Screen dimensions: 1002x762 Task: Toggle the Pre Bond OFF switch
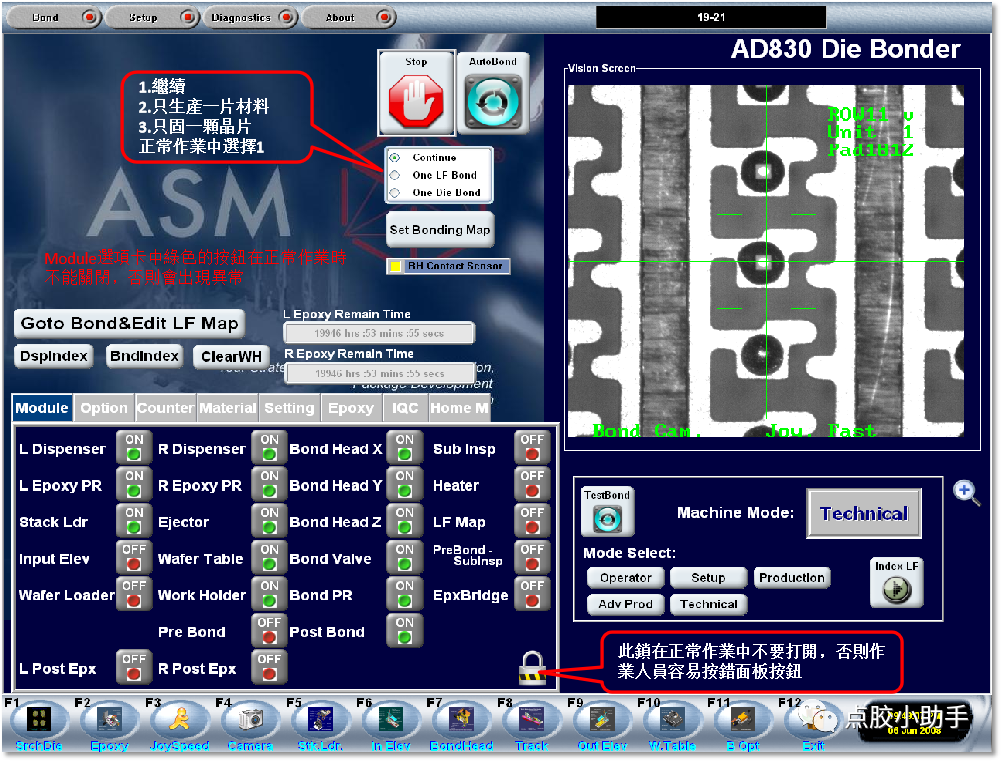(269, 630)
